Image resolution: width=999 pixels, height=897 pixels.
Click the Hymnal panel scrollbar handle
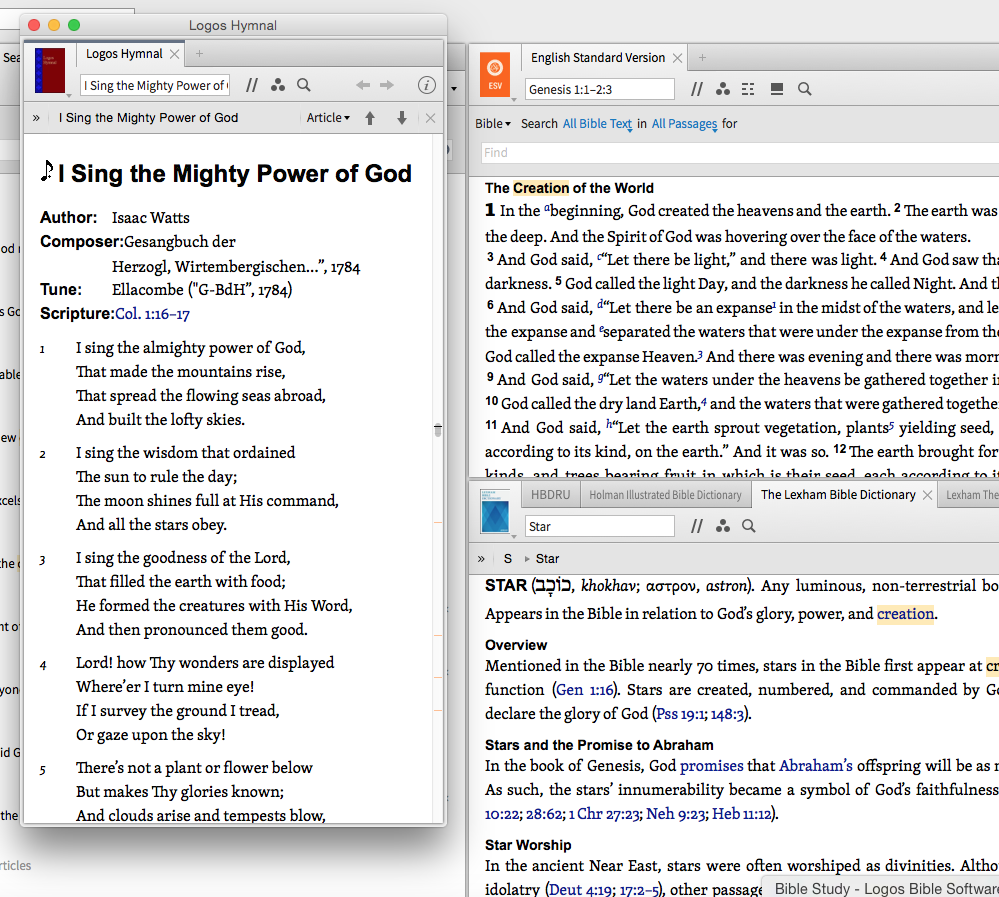coord(438,430)
